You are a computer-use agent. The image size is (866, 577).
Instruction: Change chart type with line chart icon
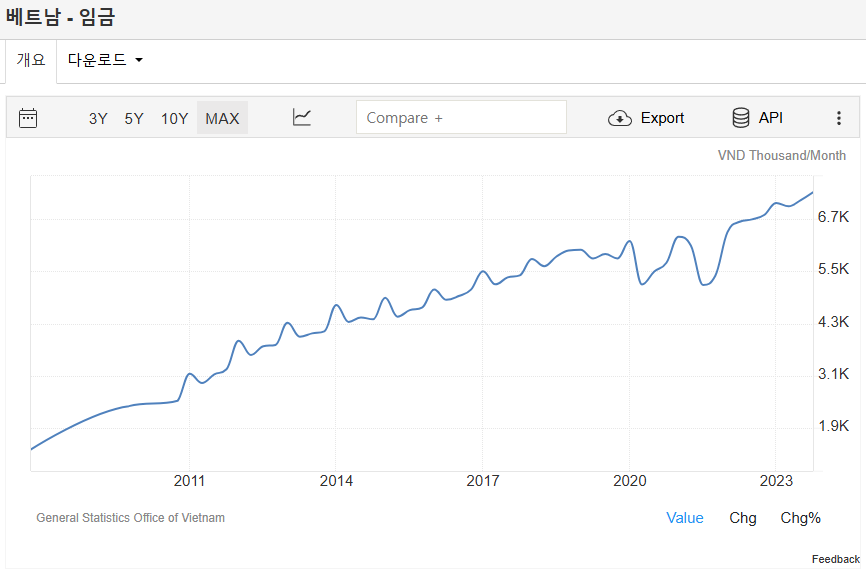click(302, 118)
